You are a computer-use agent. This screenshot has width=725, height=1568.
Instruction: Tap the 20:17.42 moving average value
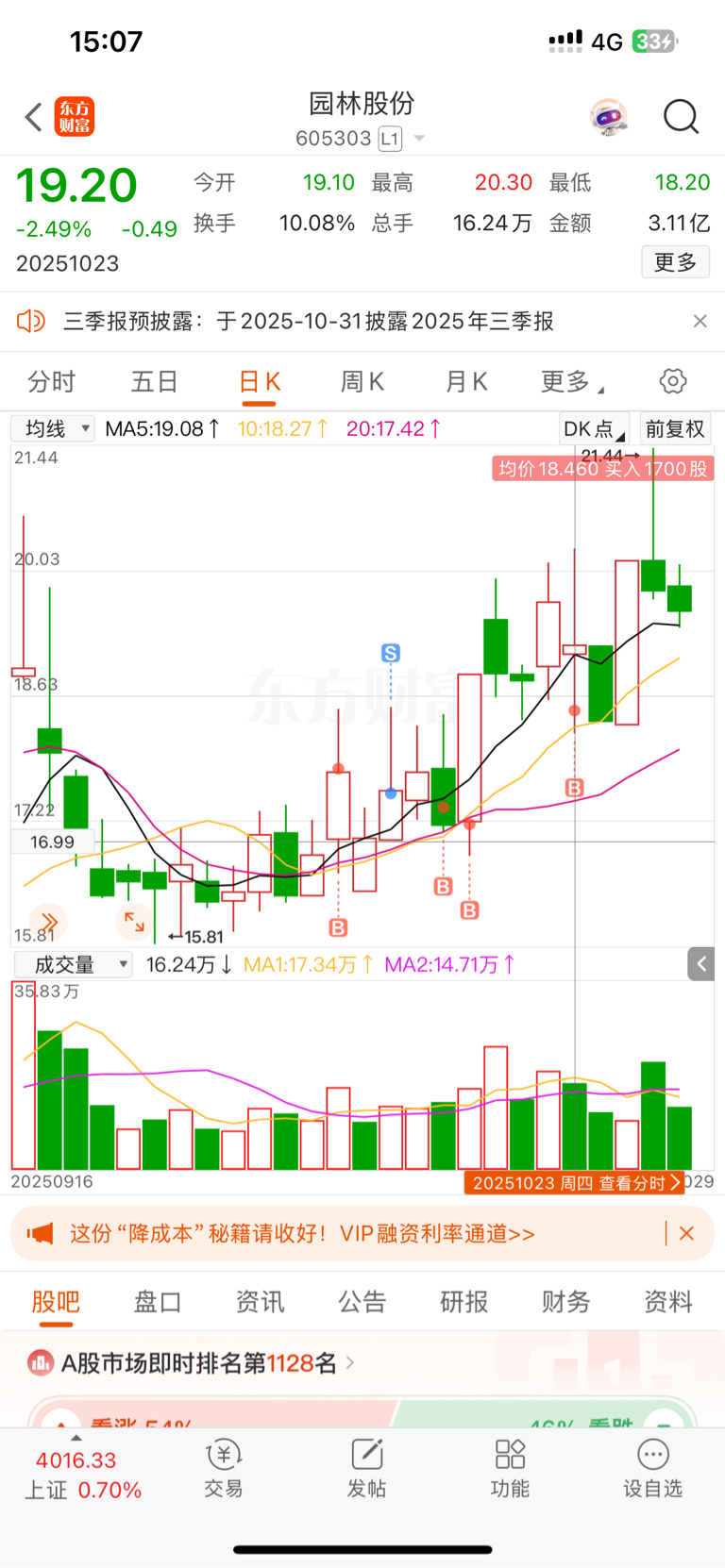(394, 428)
